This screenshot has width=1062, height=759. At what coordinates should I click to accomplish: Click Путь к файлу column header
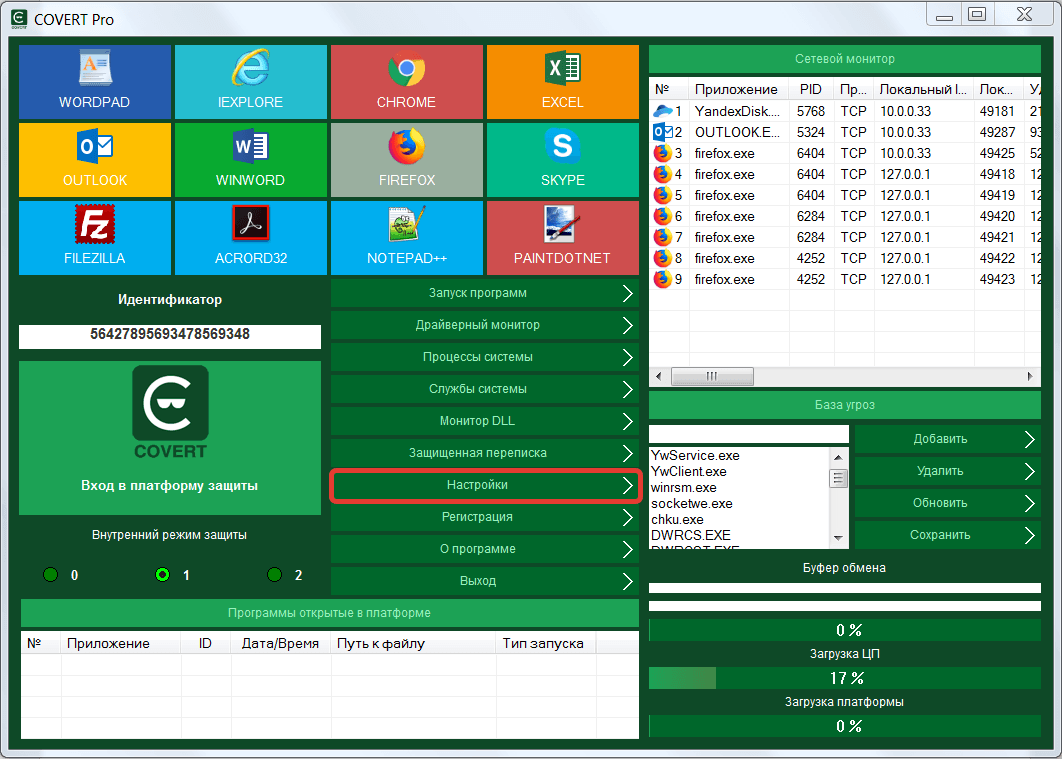[413, 643]
